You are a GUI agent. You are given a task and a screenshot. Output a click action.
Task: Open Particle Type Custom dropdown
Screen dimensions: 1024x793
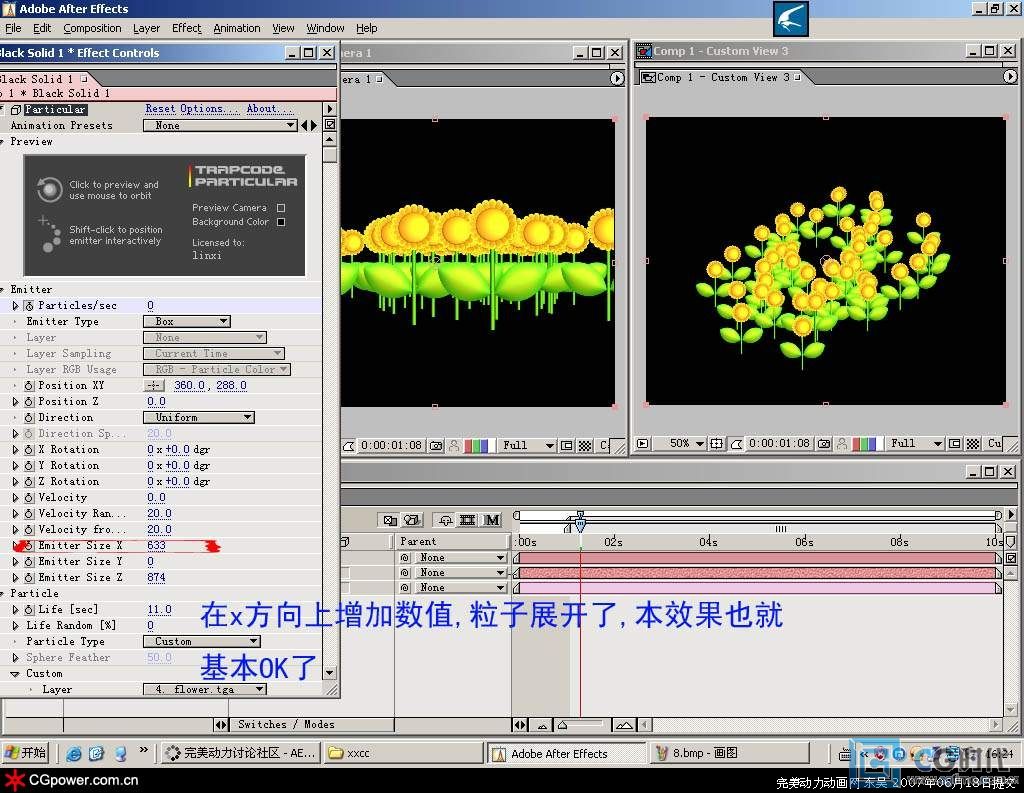[202, 641]
